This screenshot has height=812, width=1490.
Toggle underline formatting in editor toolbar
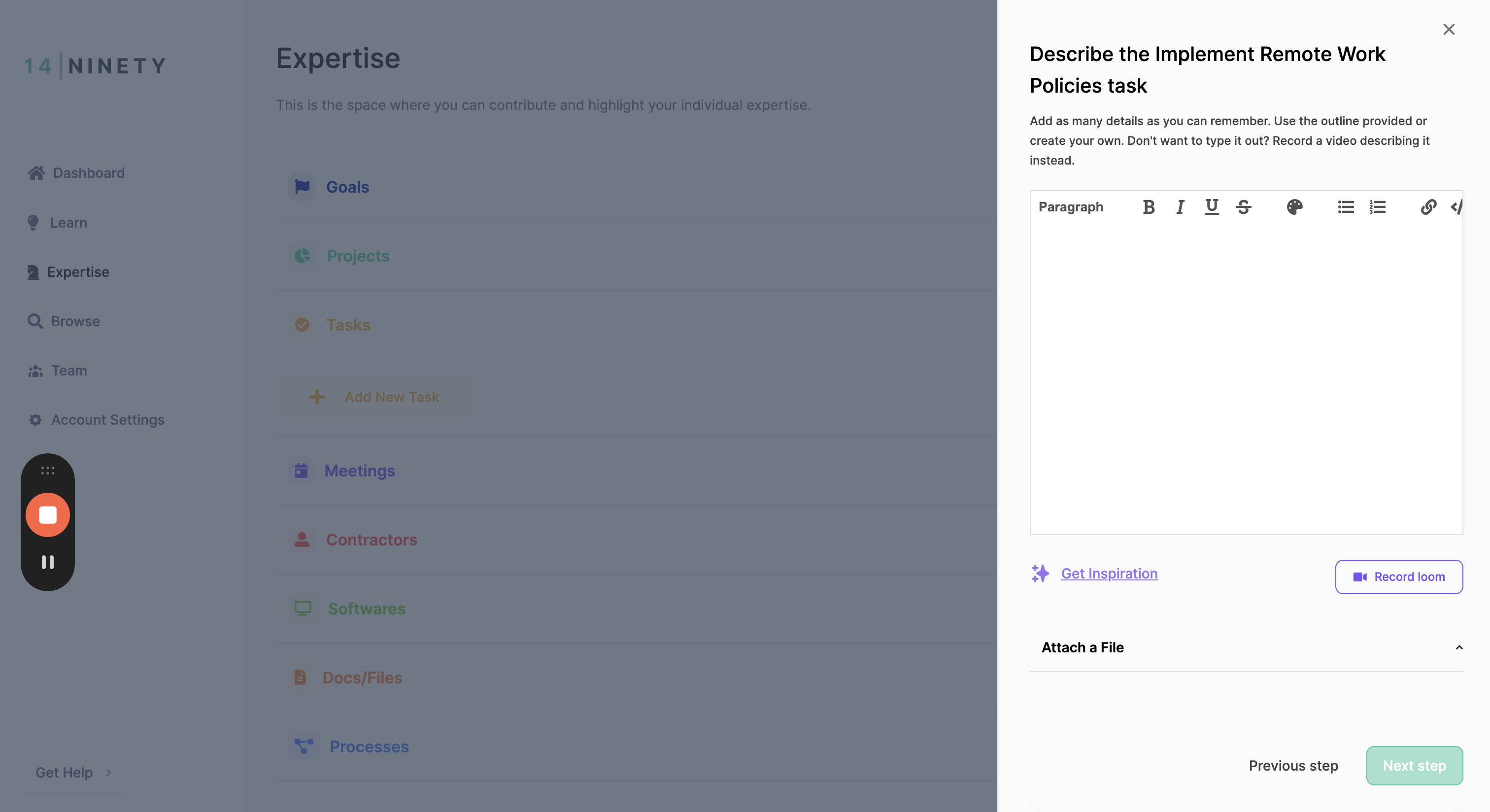pos(1211,206)
